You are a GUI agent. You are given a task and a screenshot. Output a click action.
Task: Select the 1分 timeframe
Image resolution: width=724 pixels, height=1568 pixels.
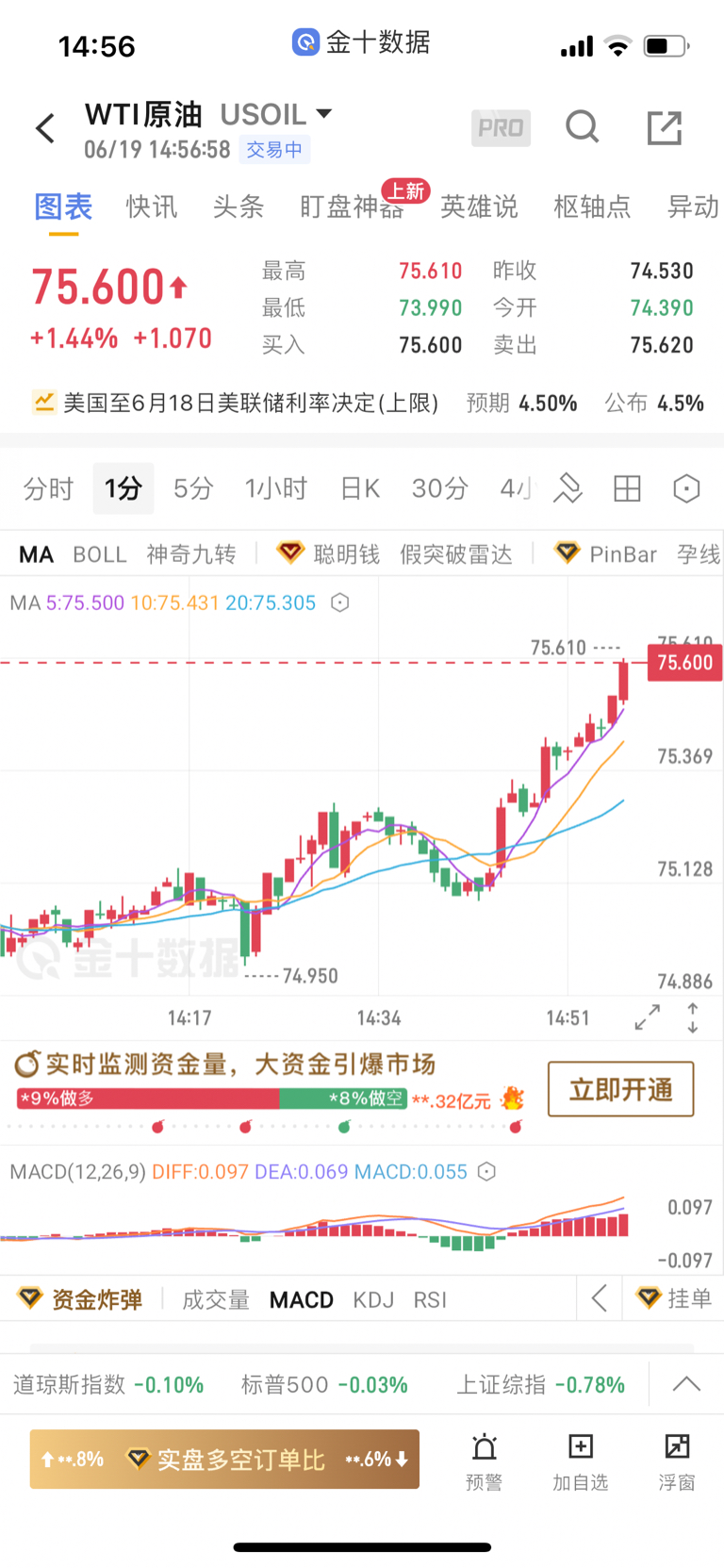click(x=123, y=488)
